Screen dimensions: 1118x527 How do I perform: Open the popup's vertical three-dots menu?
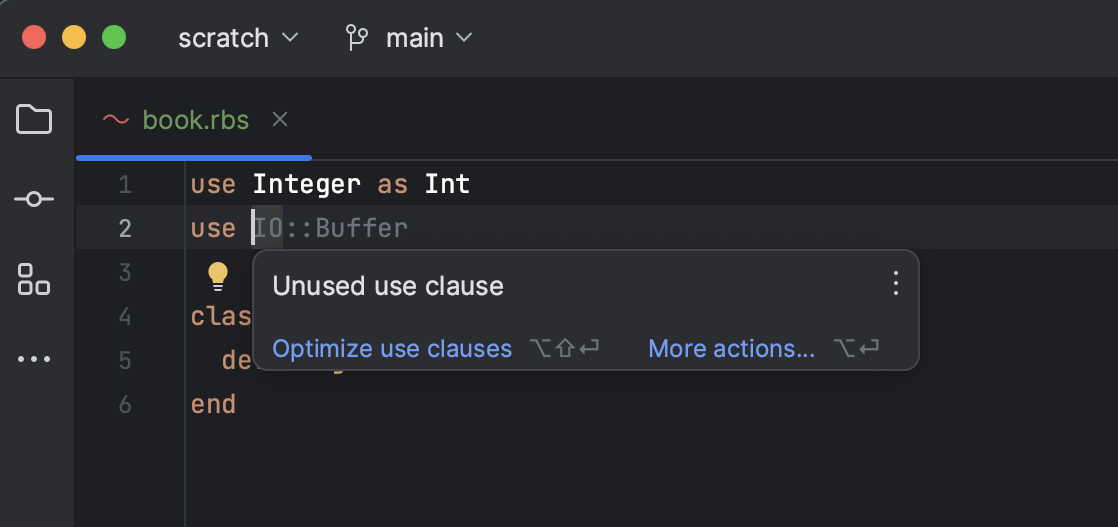pos(896,283)
